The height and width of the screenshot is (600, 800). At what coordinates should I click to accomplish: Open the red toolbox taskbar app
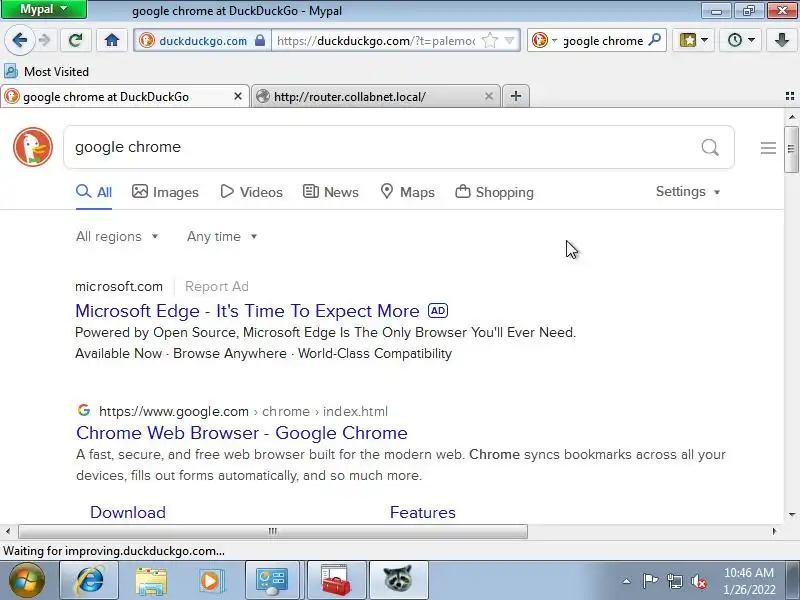[x=336, y=581]
